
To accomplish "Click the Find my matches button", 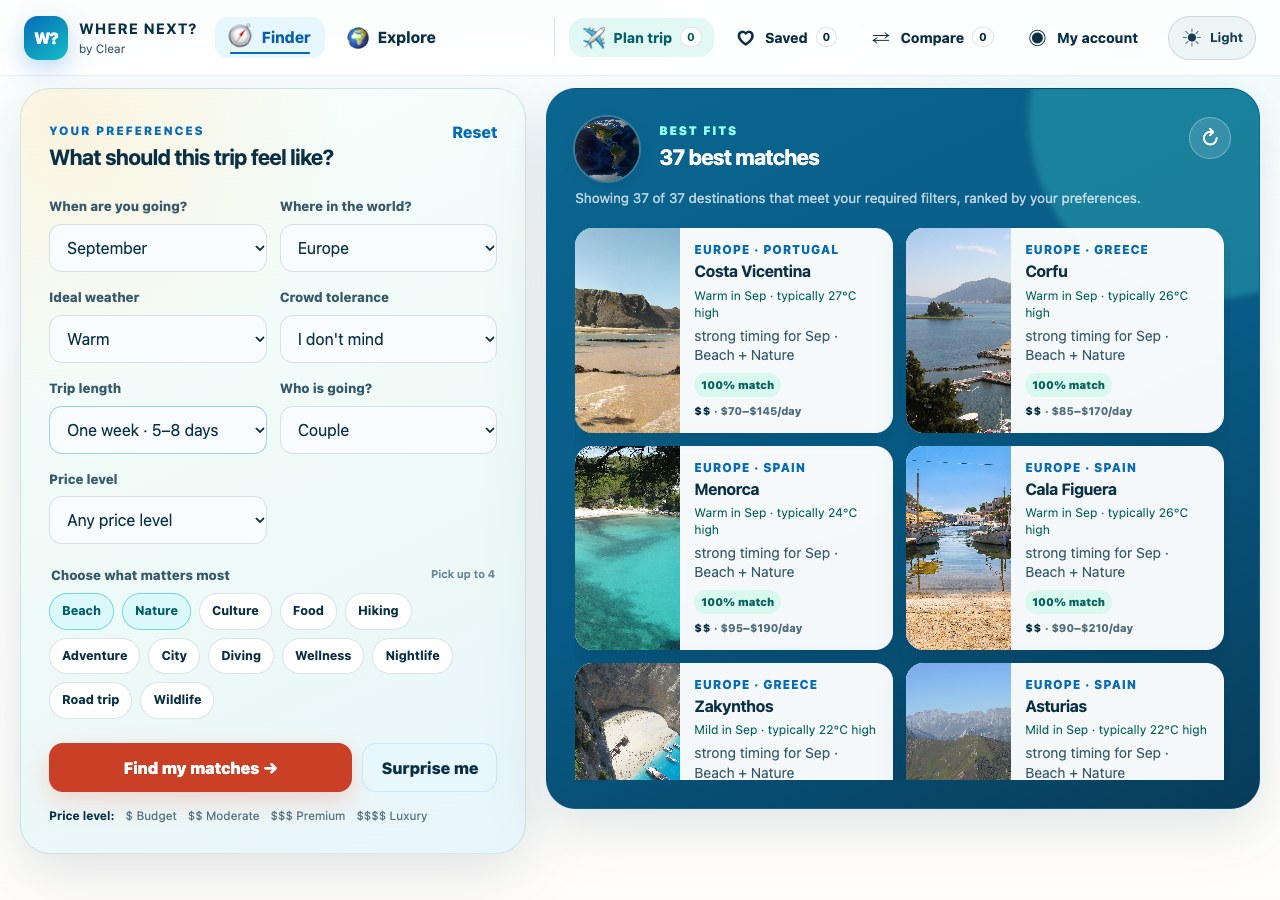I will point(200,768).
